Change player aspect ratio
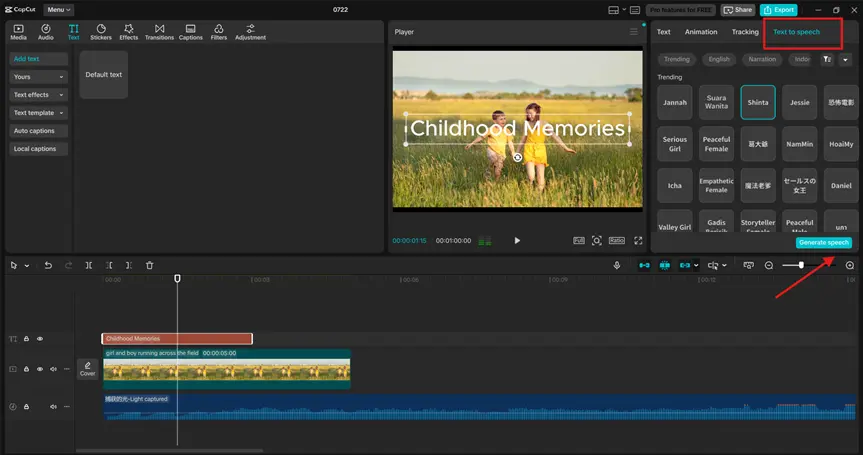This screenshot has height=455, width=863. click(x=617, y=240)
